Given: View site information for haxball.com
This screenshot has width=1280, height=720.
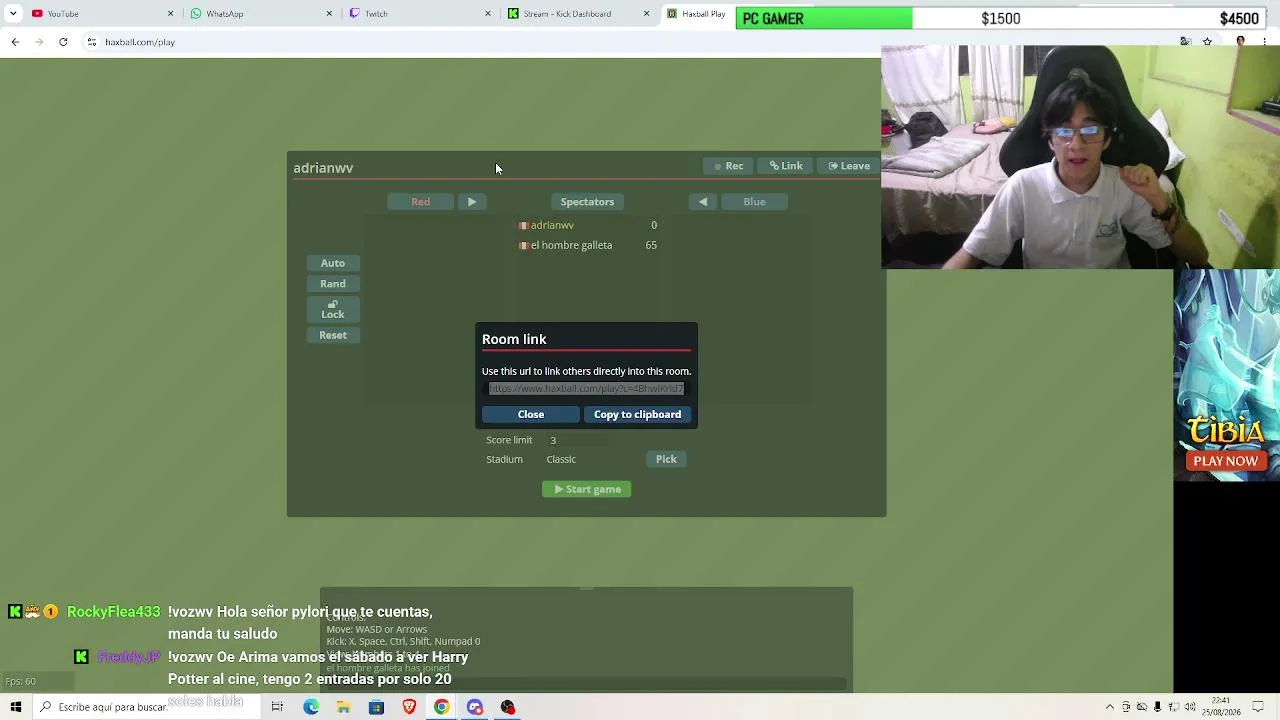Looking at the screenshot, I should coord(91,42).
